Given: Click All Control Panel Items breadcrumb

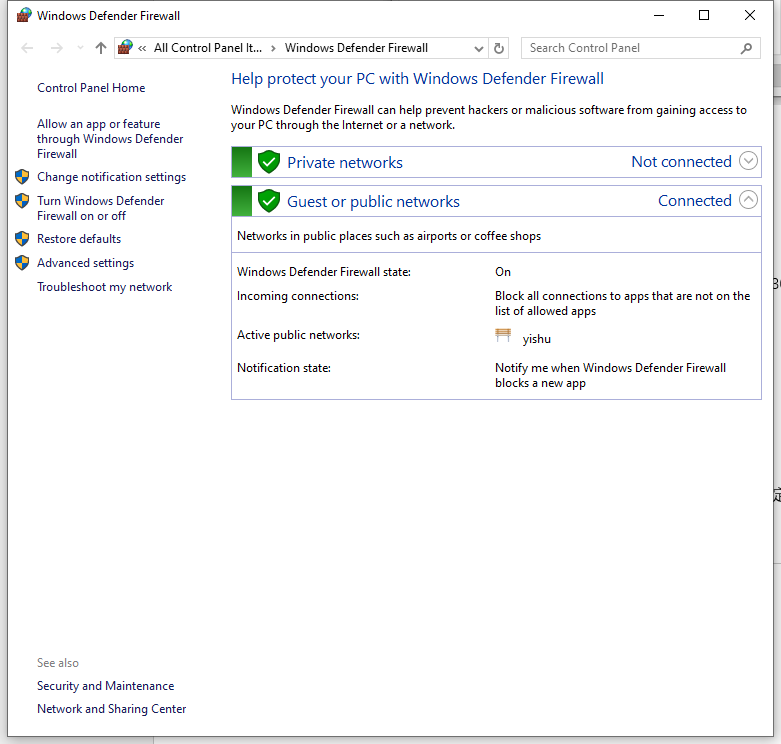Looking at the screenshot, I should click(208, 48).
